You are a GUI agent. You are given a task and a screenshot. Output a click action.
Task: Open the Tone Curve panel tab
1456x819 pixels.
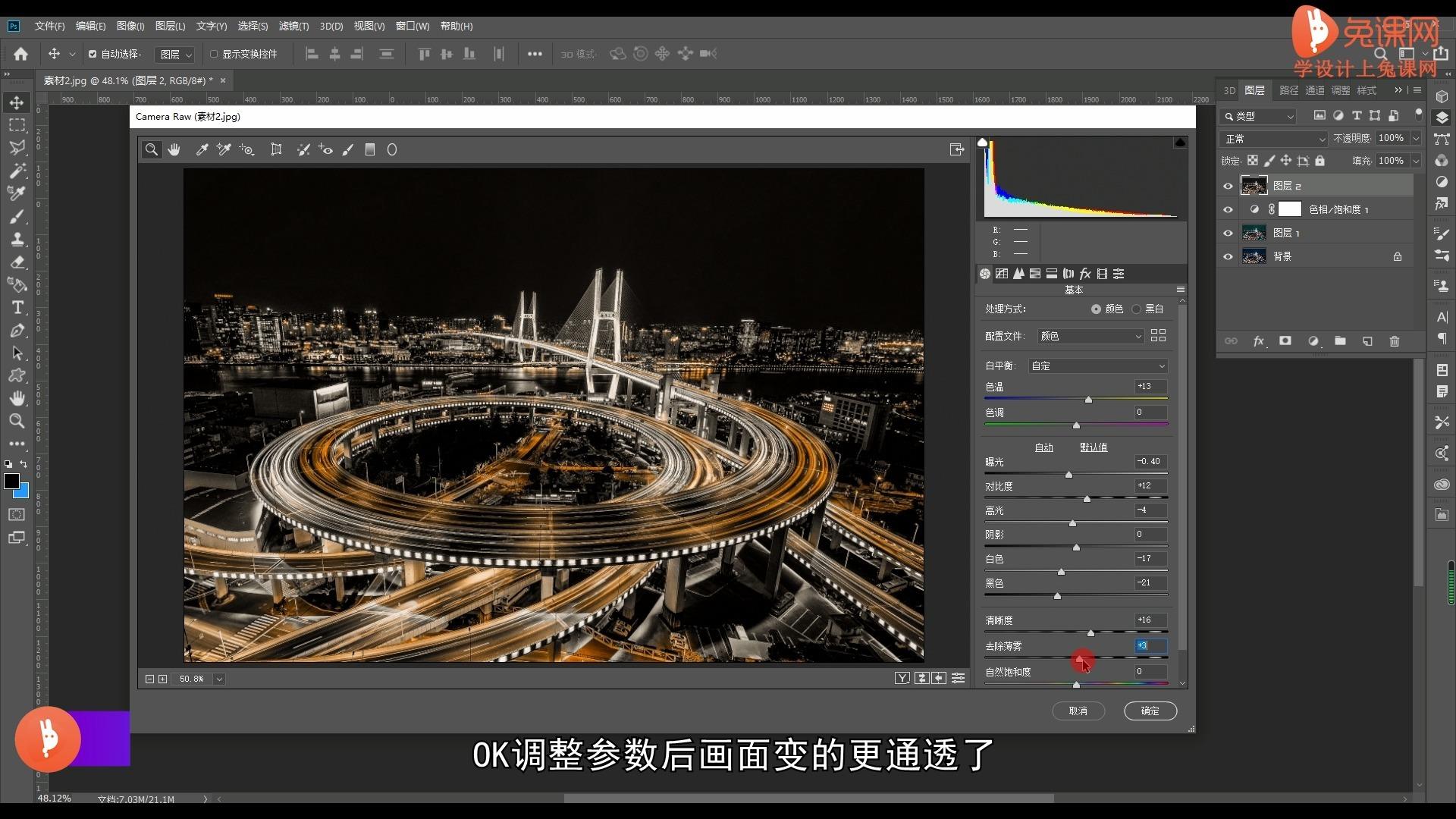pyautogui.click(x=1002, y=274)
